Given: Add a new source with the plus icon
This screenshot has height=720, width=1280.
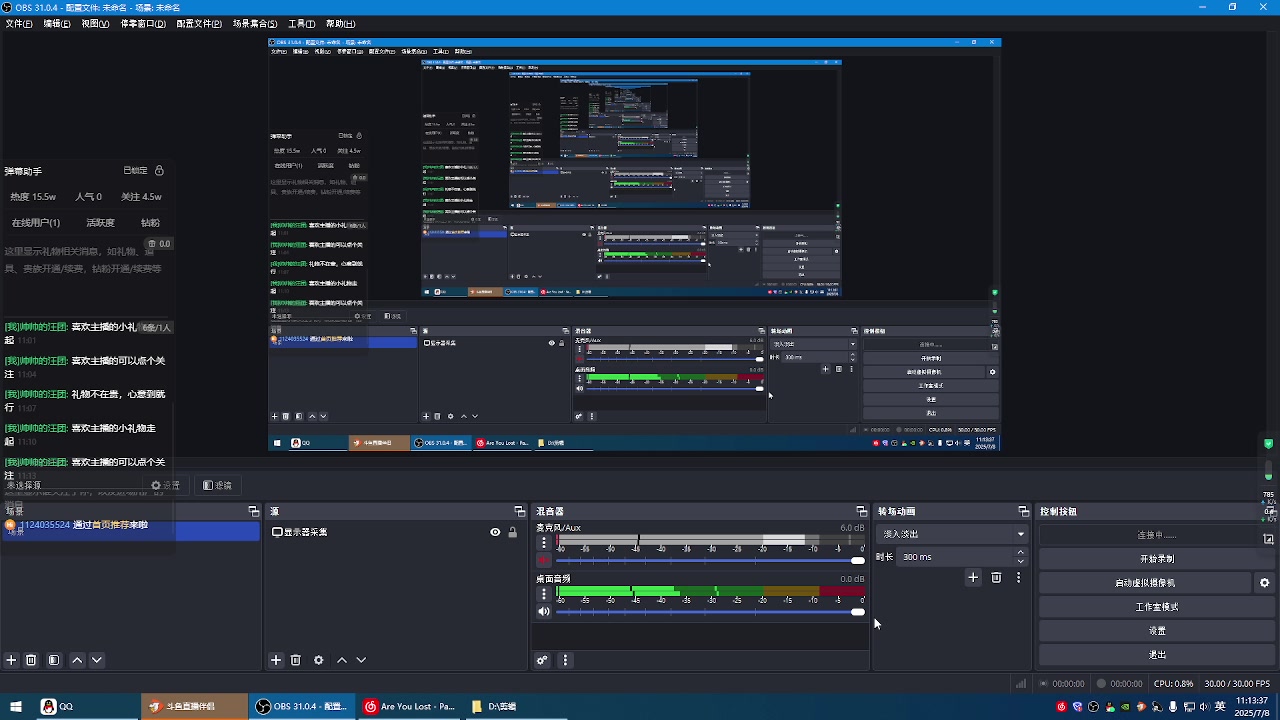Looking at the screenshot, I should (x=276, y=660).
